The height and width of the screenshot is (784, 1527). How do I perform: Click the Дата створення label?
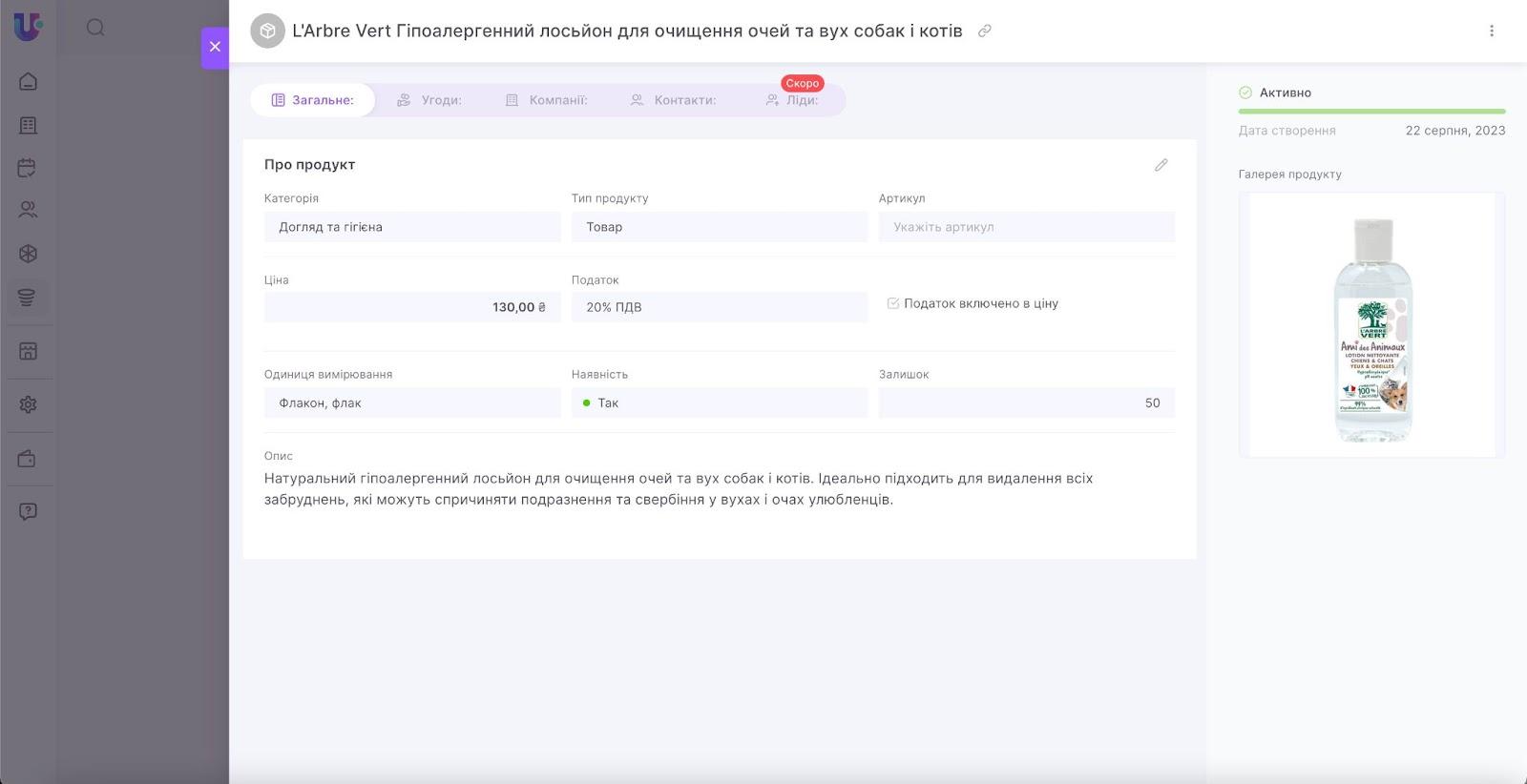click(x=1287, y=131)
